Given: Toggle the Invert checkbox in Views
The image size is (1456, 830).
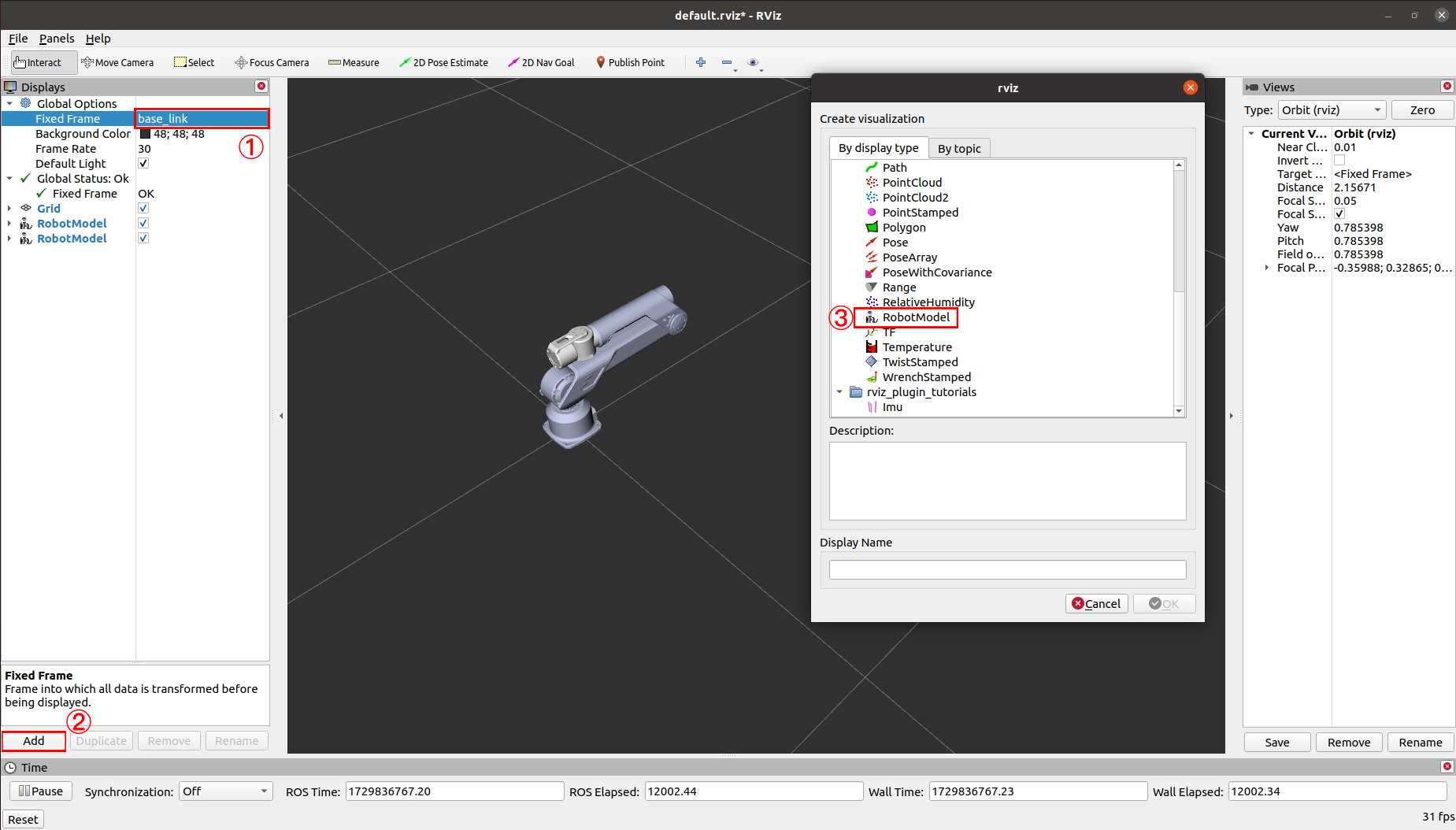Looking at the screenshot, I should point(1339,161).
